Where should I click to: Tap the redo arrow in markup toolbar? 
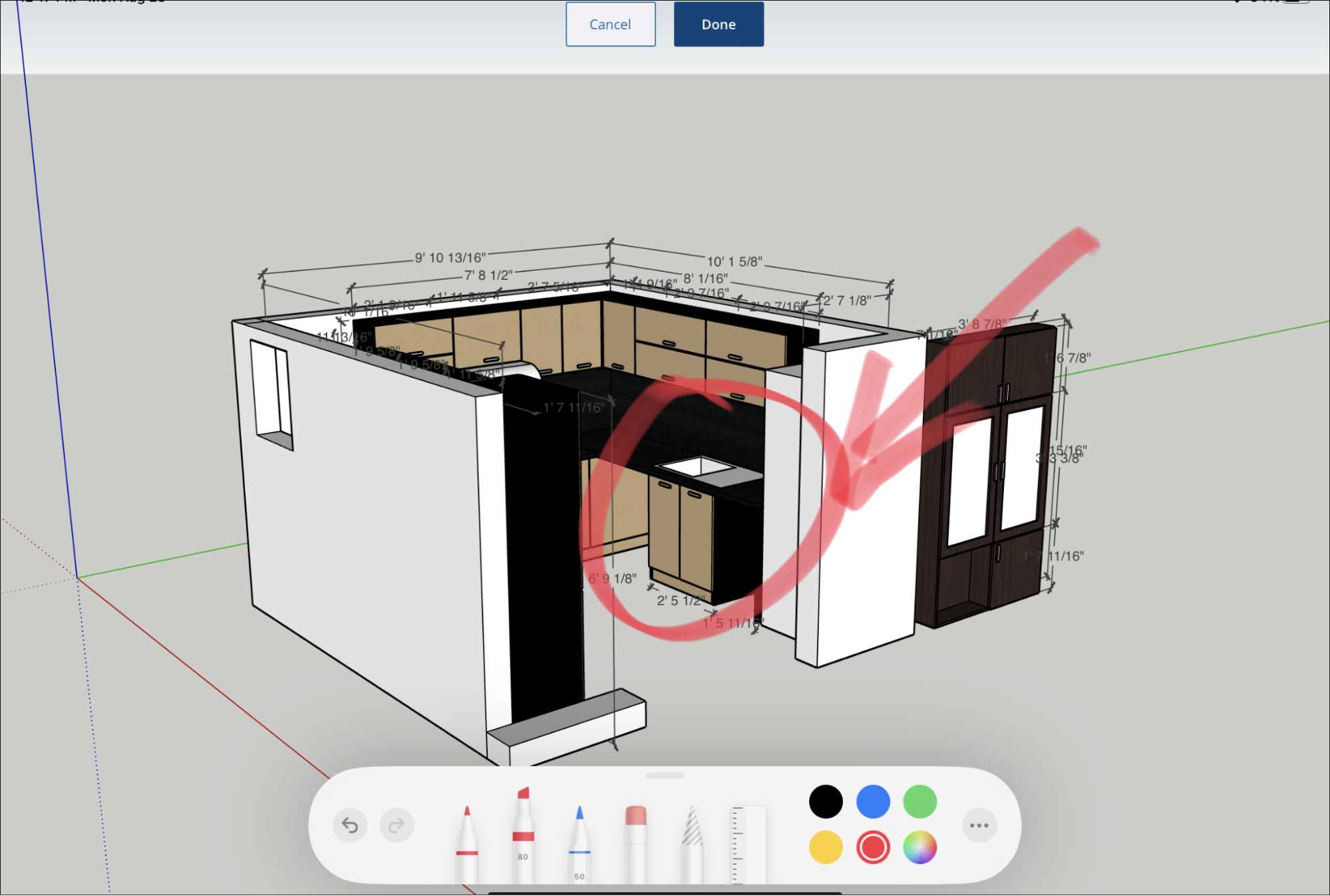(397, 825)
